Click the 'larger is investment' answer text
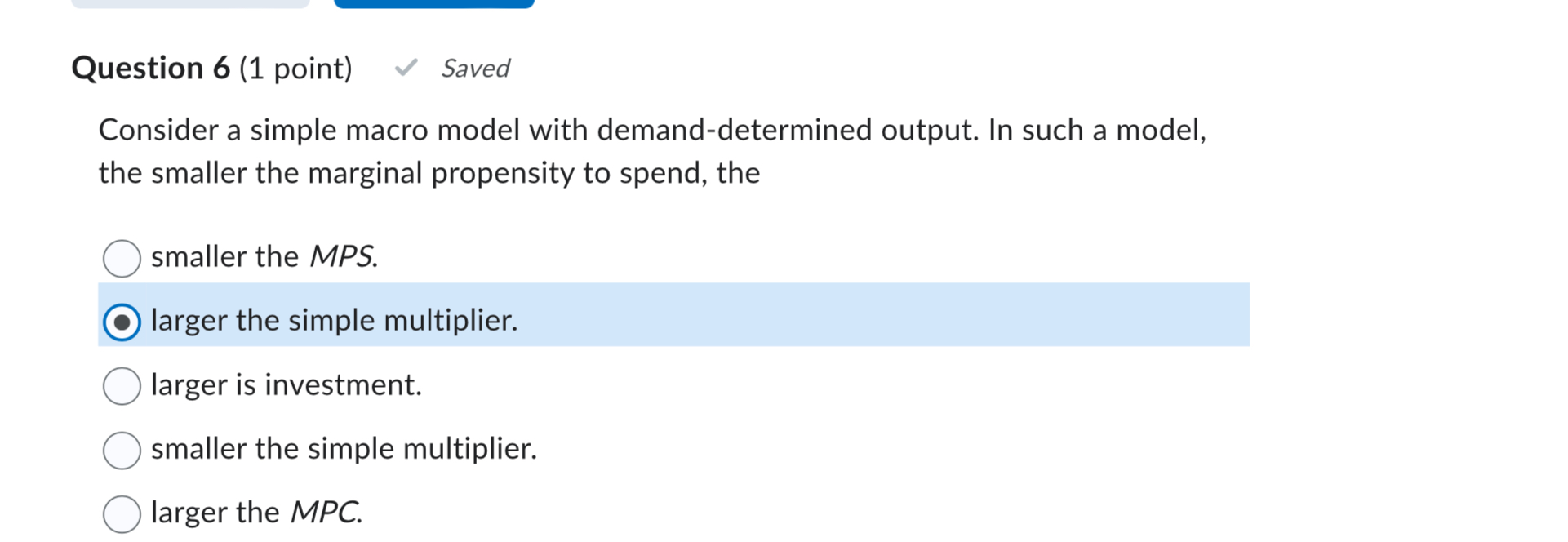 pos(287,384)
